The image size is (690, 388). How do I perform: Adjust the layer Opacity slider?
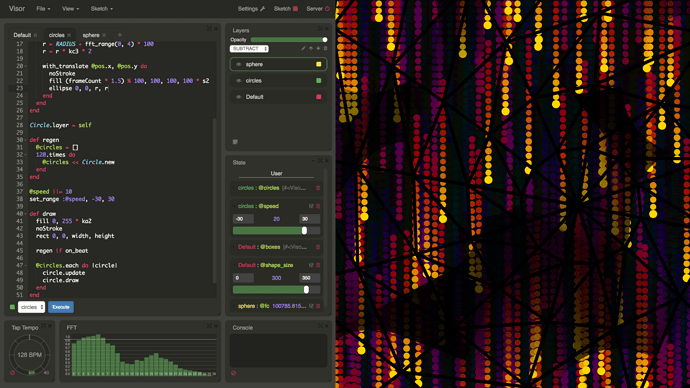tap(289, 40)
